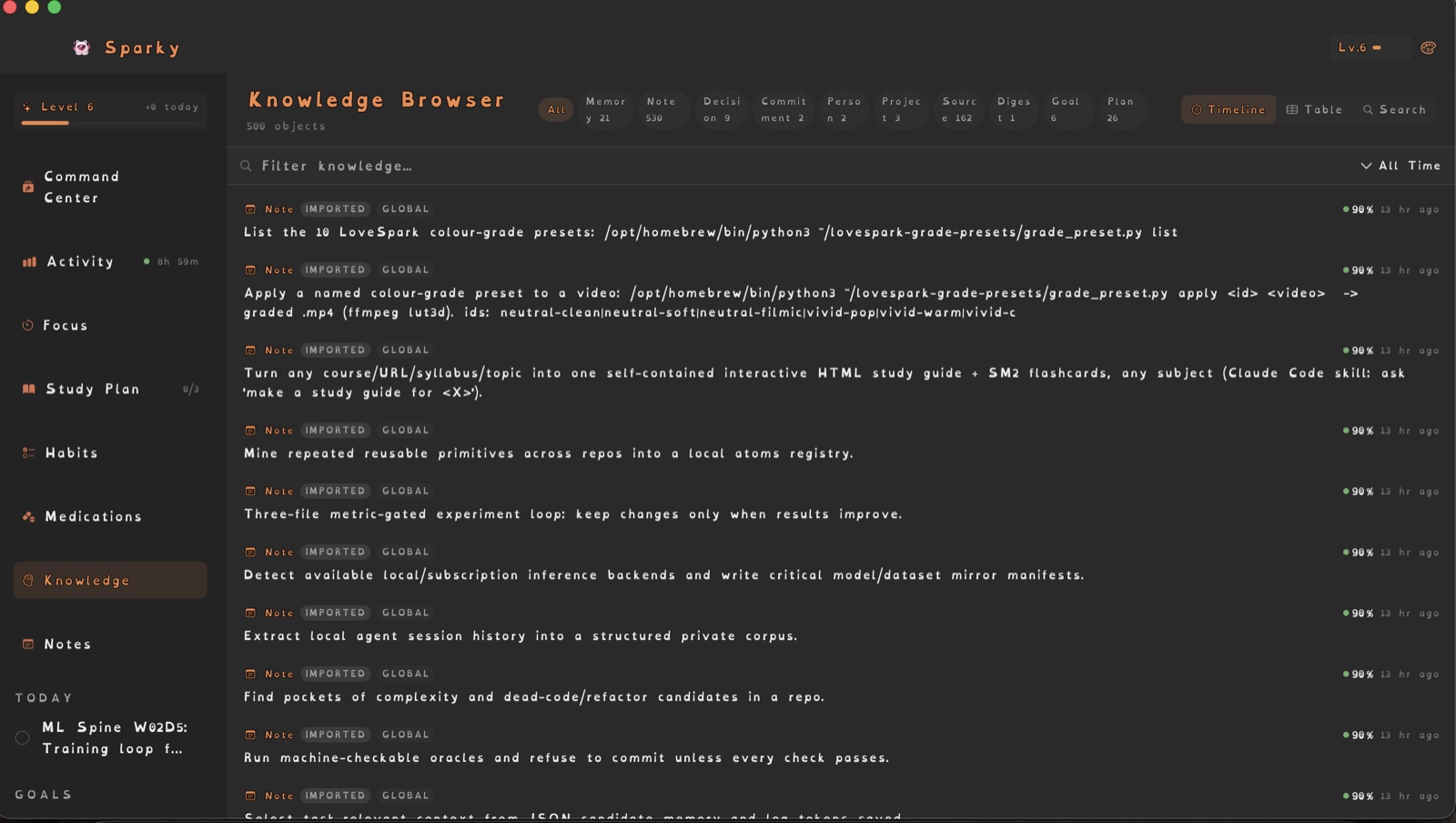This screenshot has height=823, width=1456.
Task: Filter by Decision 9 chip
Action: point(722,109)
